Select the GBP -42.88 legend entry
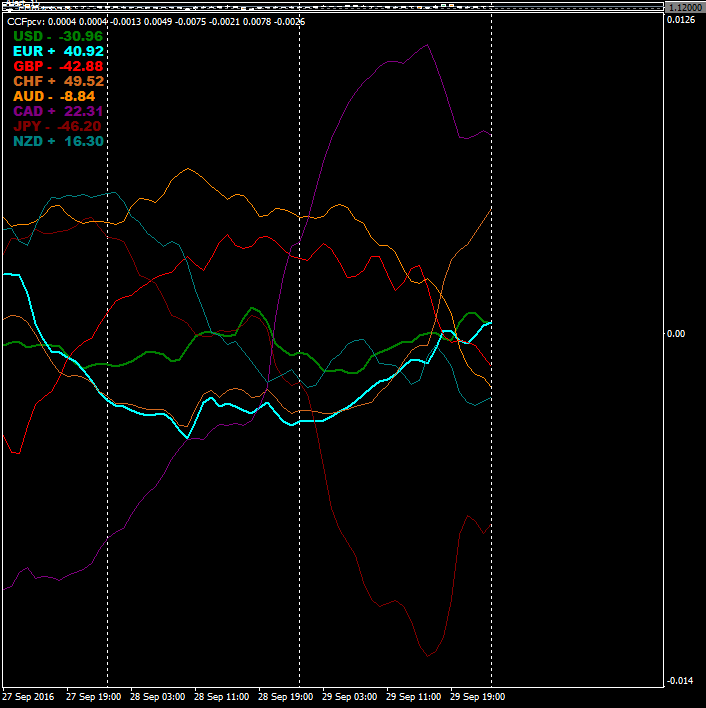 (x=58, y=66)
